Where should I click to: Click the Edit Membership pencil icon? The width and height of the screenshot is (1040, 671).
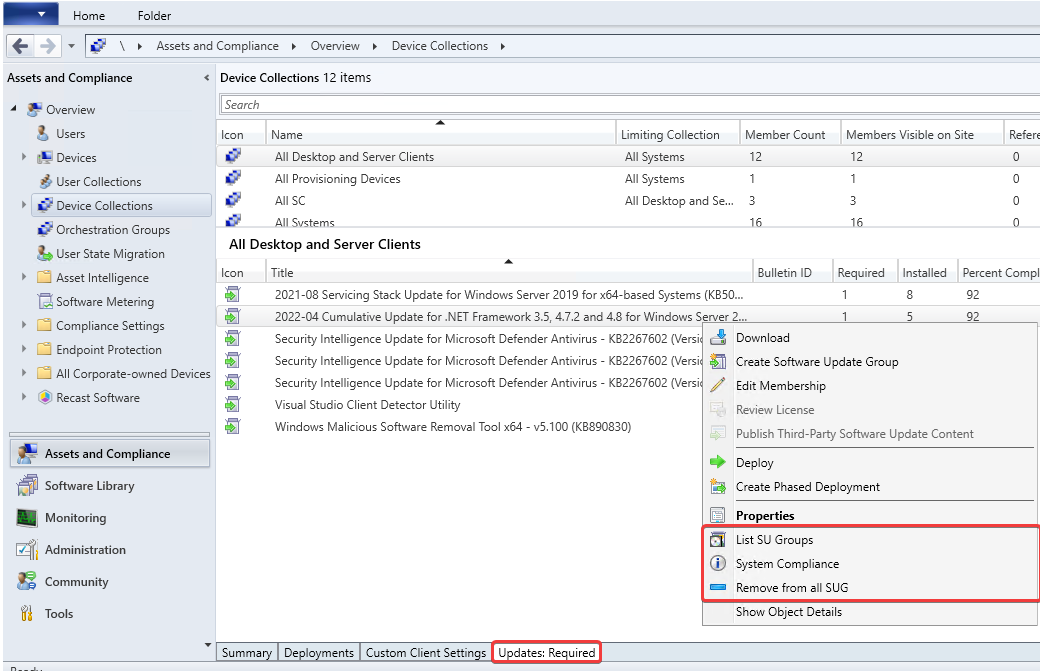pos(718,385)
